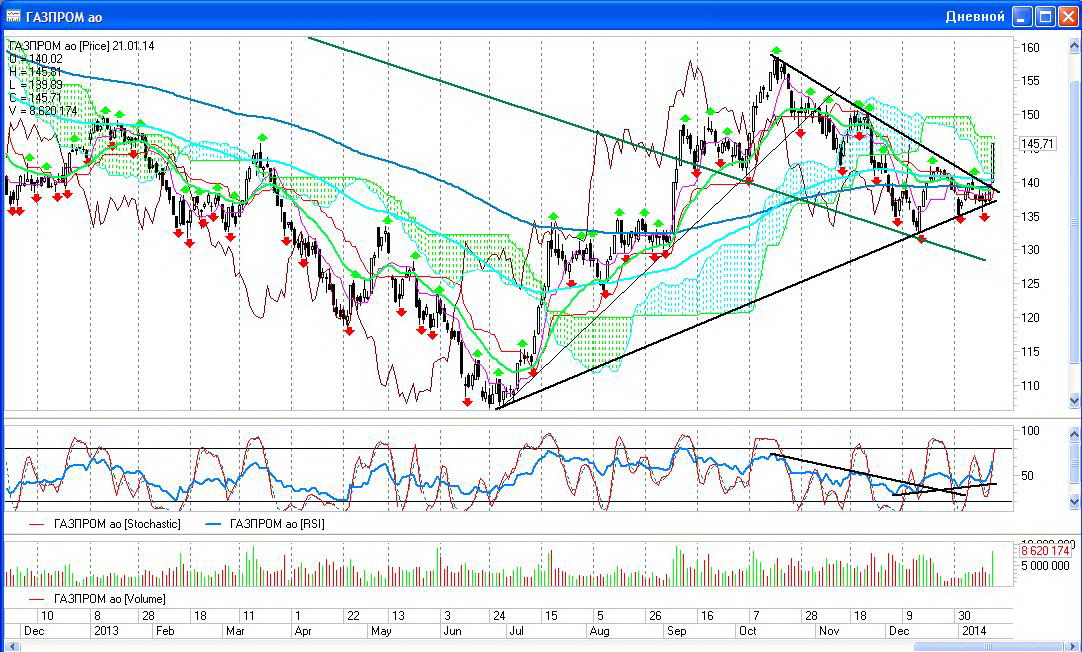Viewport: 1082px width, 652px height.
Task: Click the scroll-down arrow of the price chart
Action: [x=1074, y=400]
